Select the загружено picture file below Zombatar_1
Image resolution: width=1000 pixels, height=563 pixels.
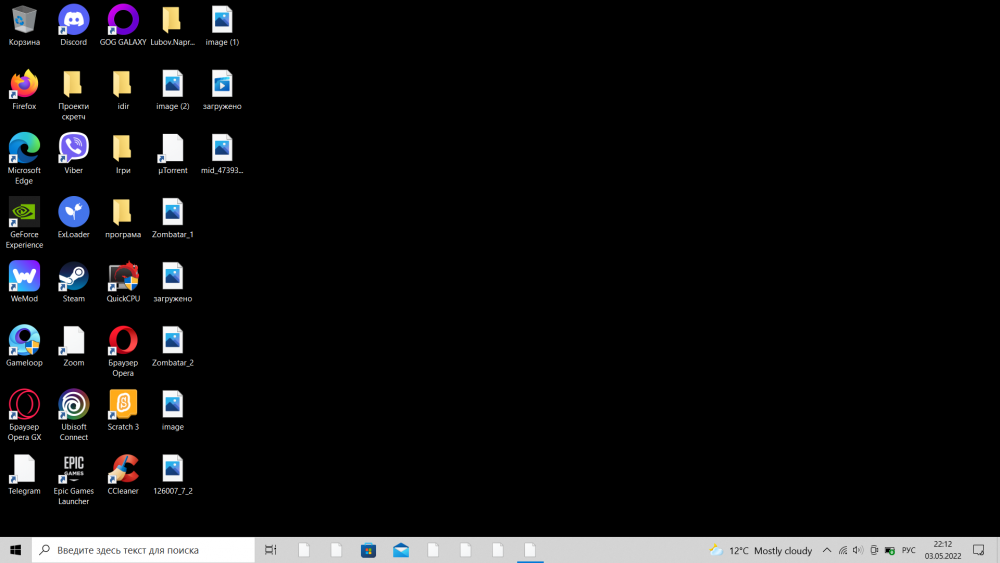tap(172, 282)
